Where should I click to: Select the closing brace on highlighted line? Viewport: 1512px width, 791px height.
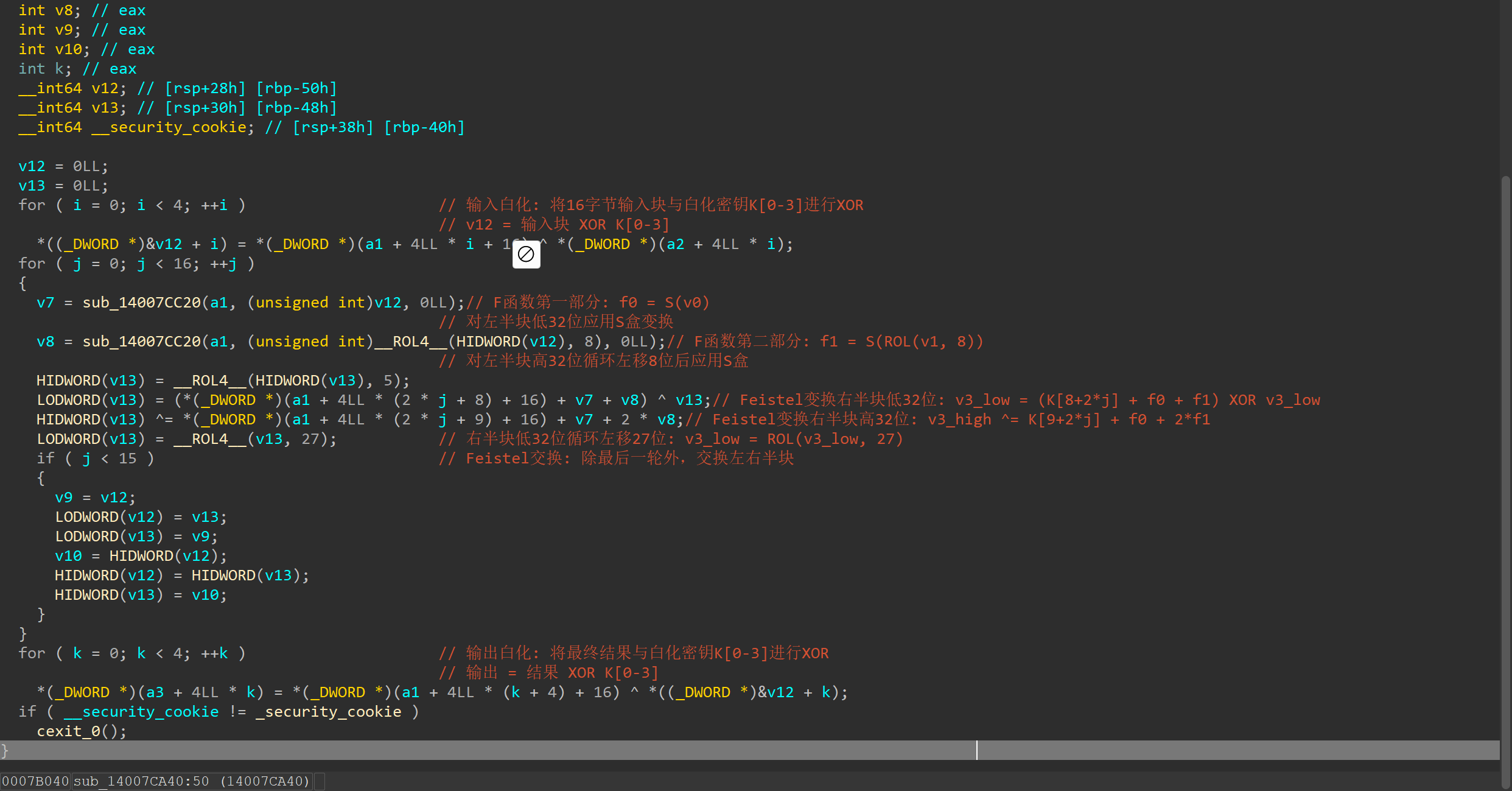pyautogui.click(x=5, y=750)
